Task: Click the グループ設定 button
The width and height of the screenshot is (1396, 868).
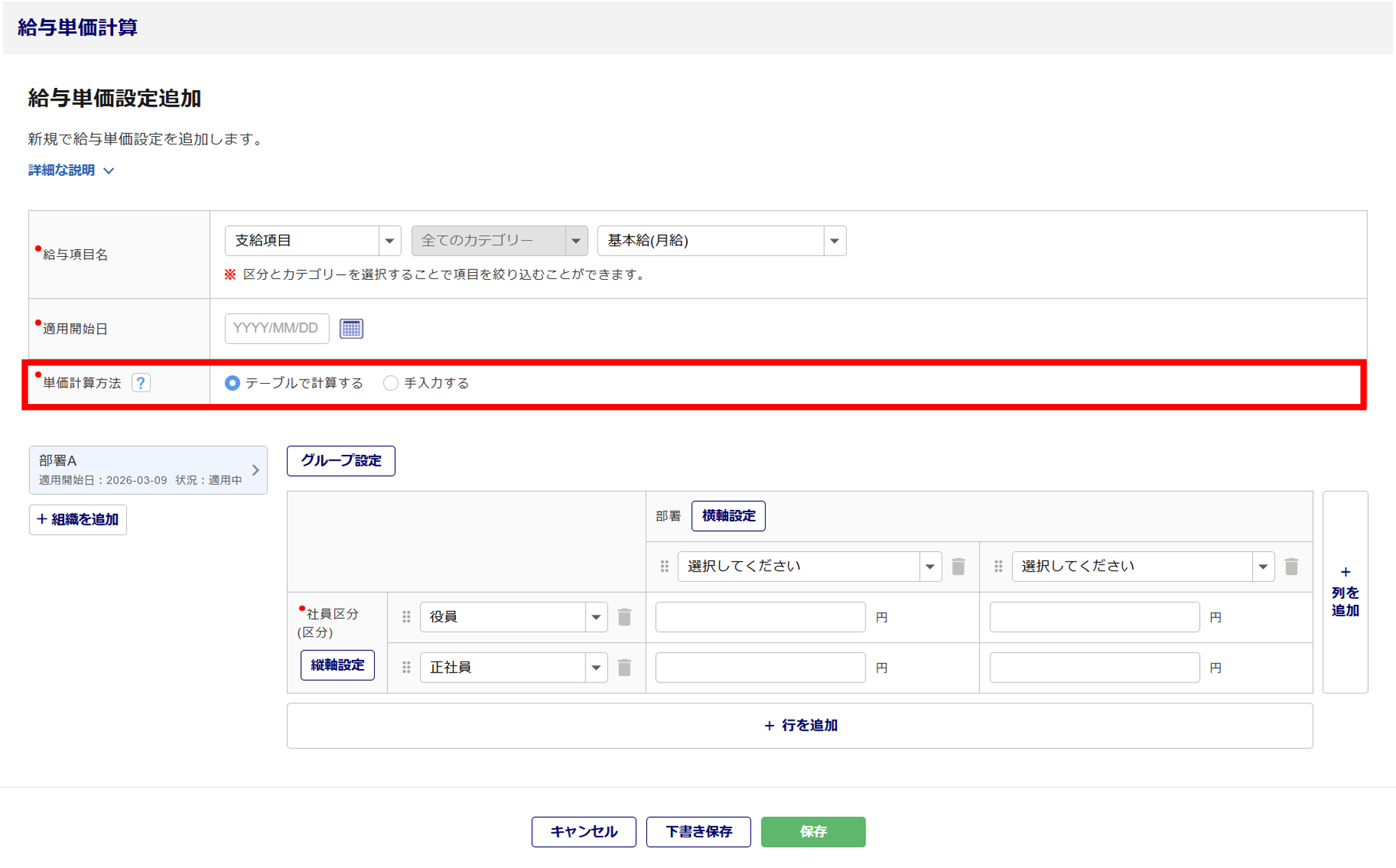Action: pyautogui.click(x=341, y=461)
